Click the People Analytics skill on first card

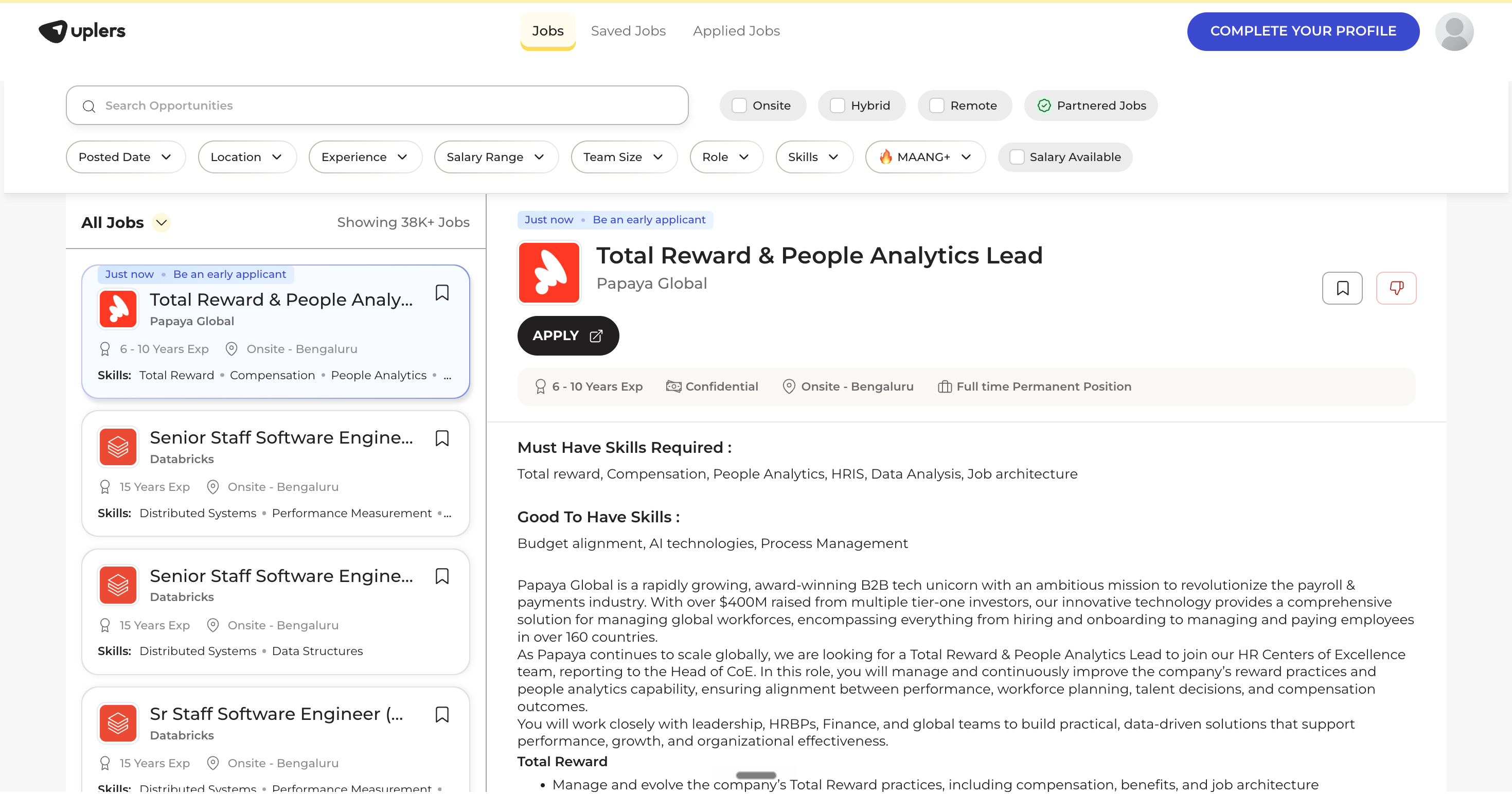pyautogui.click(x=379, y=375)
